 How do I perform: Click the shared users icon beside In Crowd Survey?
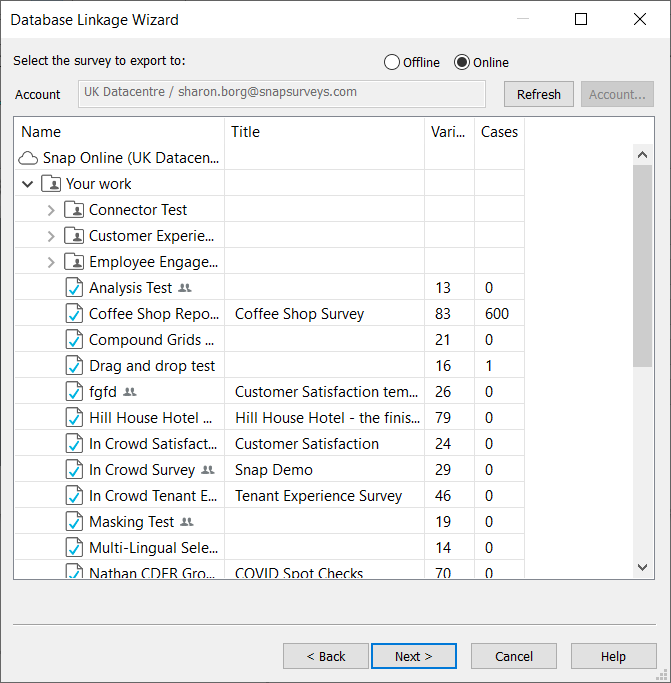coord(208,470)
